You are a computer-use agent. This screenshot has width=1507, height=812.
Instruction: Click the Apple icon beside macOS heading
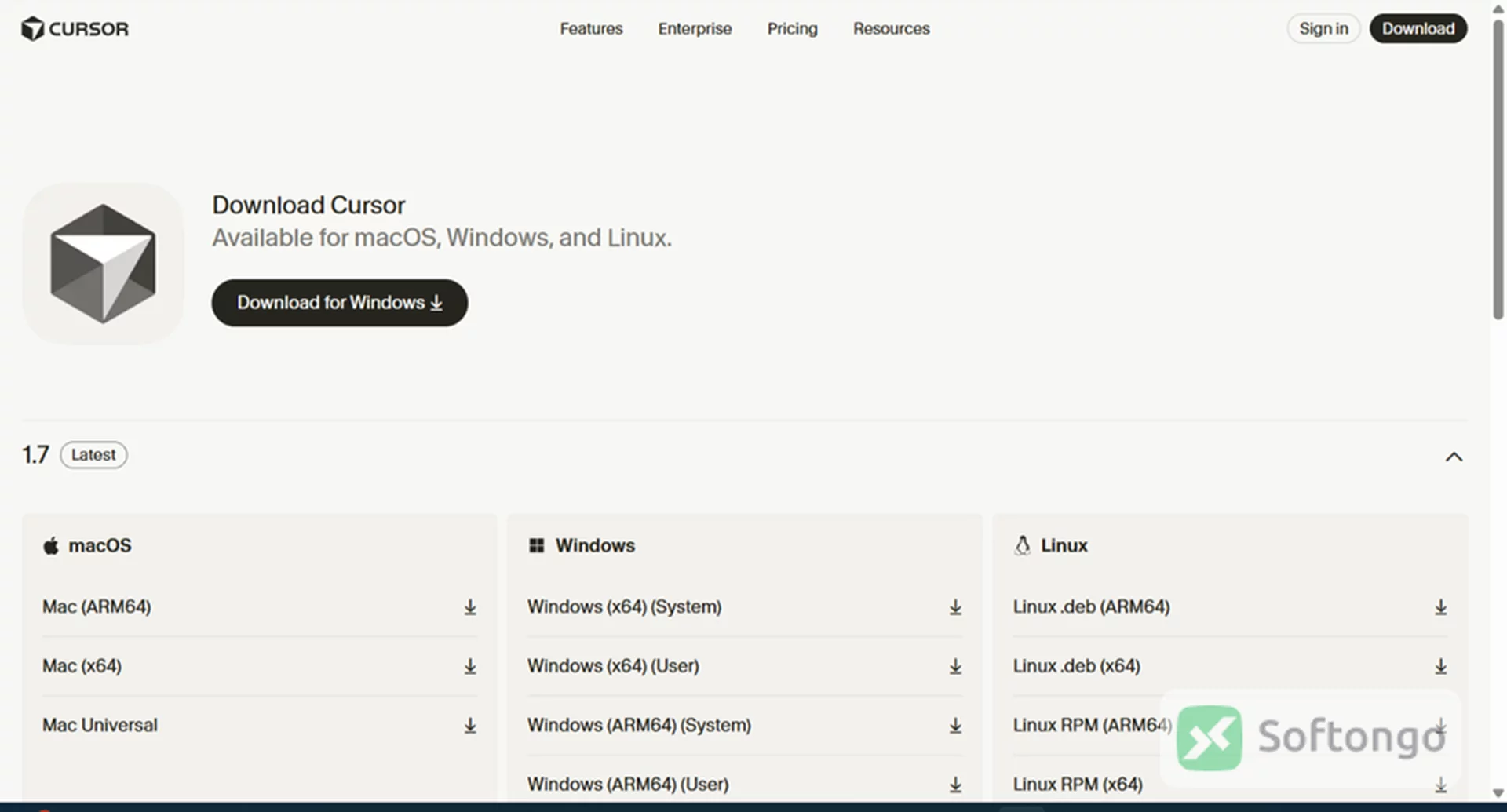(51, 545)
